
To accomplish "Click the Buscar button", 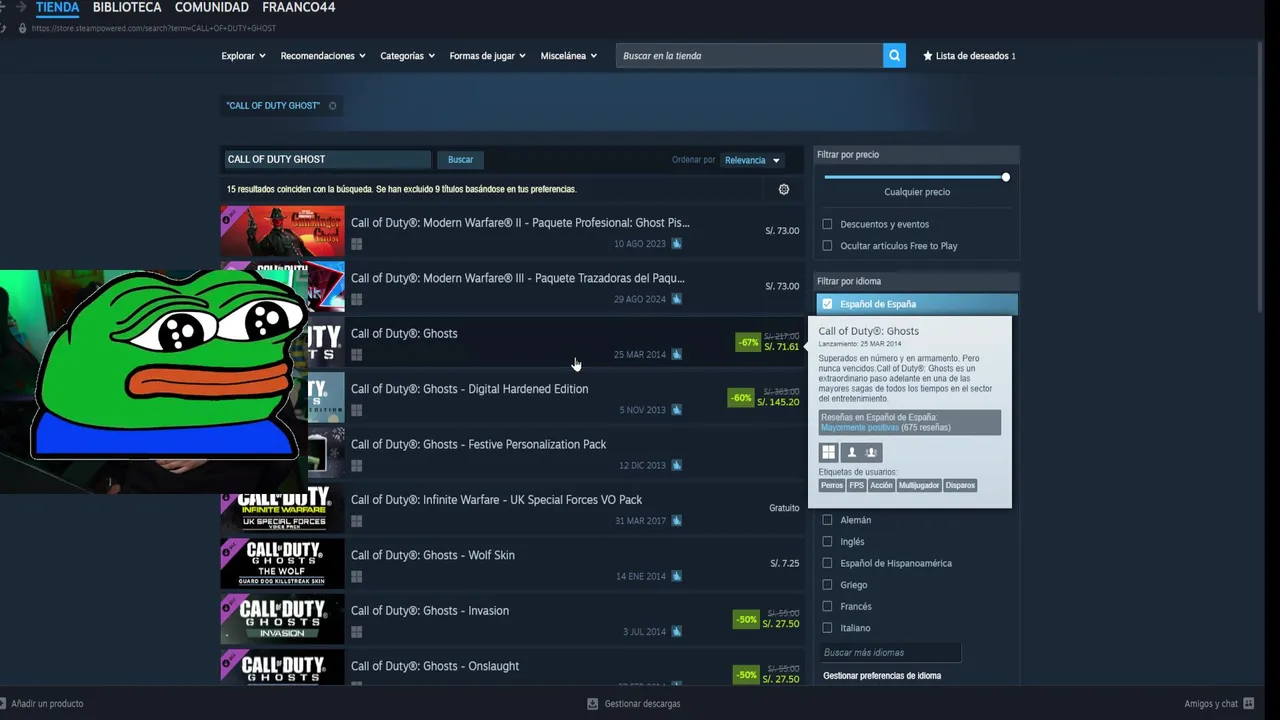I will click(461, 160).
